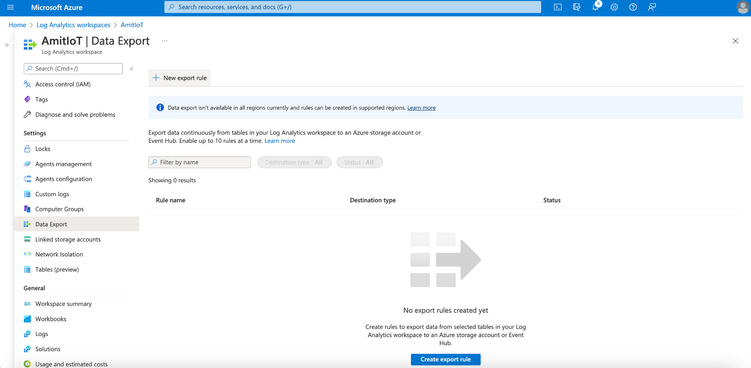Open the Directories and subscriptions filter icon
The image size is (751, 368).
coord(577,7)
